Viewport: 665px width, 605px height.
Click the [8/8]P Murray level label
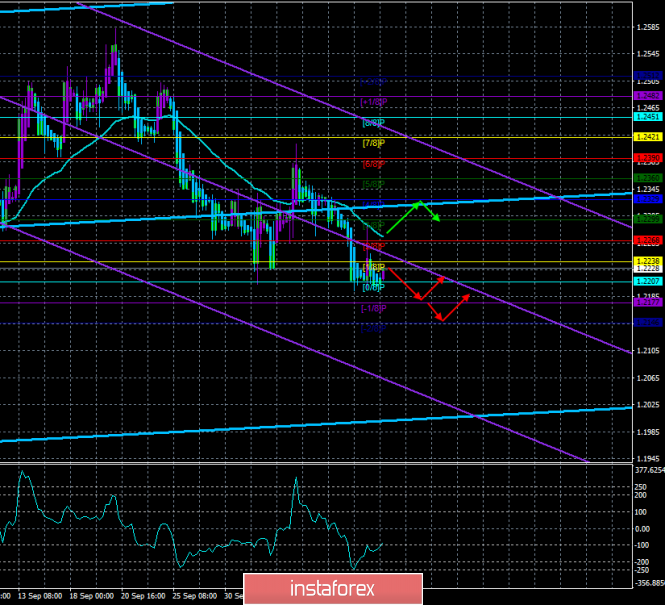coord(372,123)
